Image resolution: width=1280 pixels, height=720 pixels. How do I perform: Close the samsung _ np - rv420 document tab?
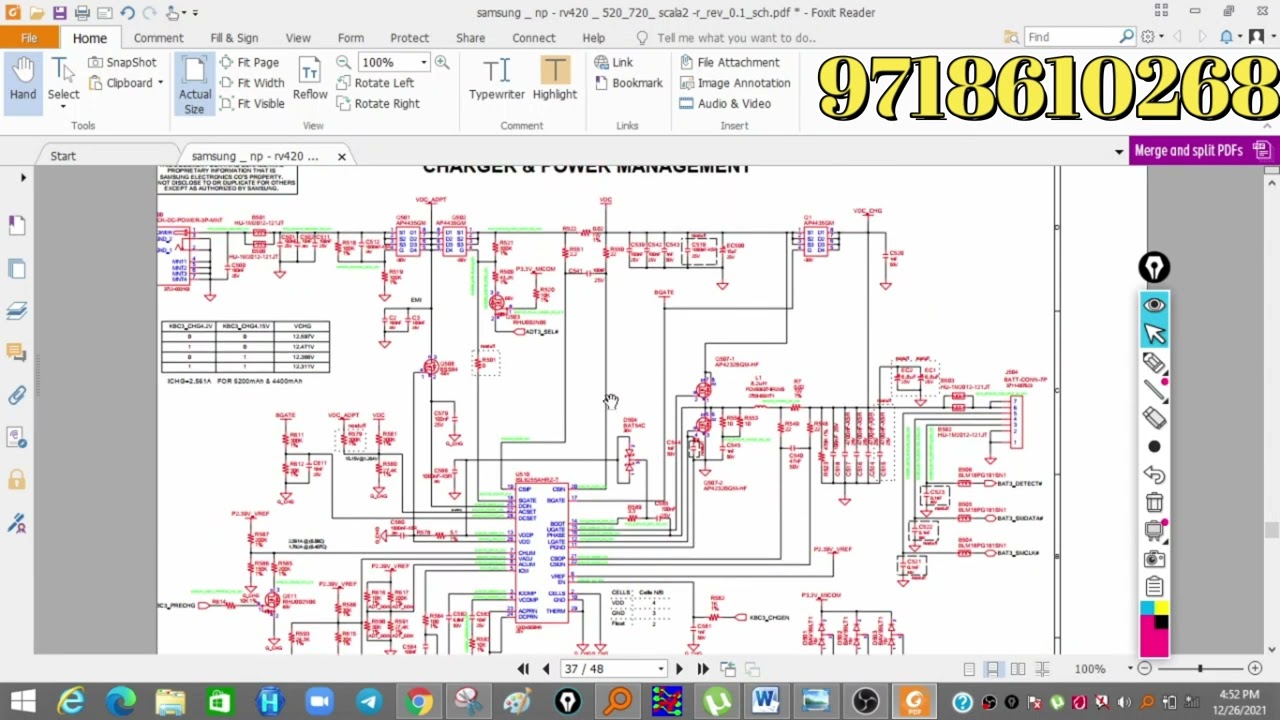(x=341, y=156)
